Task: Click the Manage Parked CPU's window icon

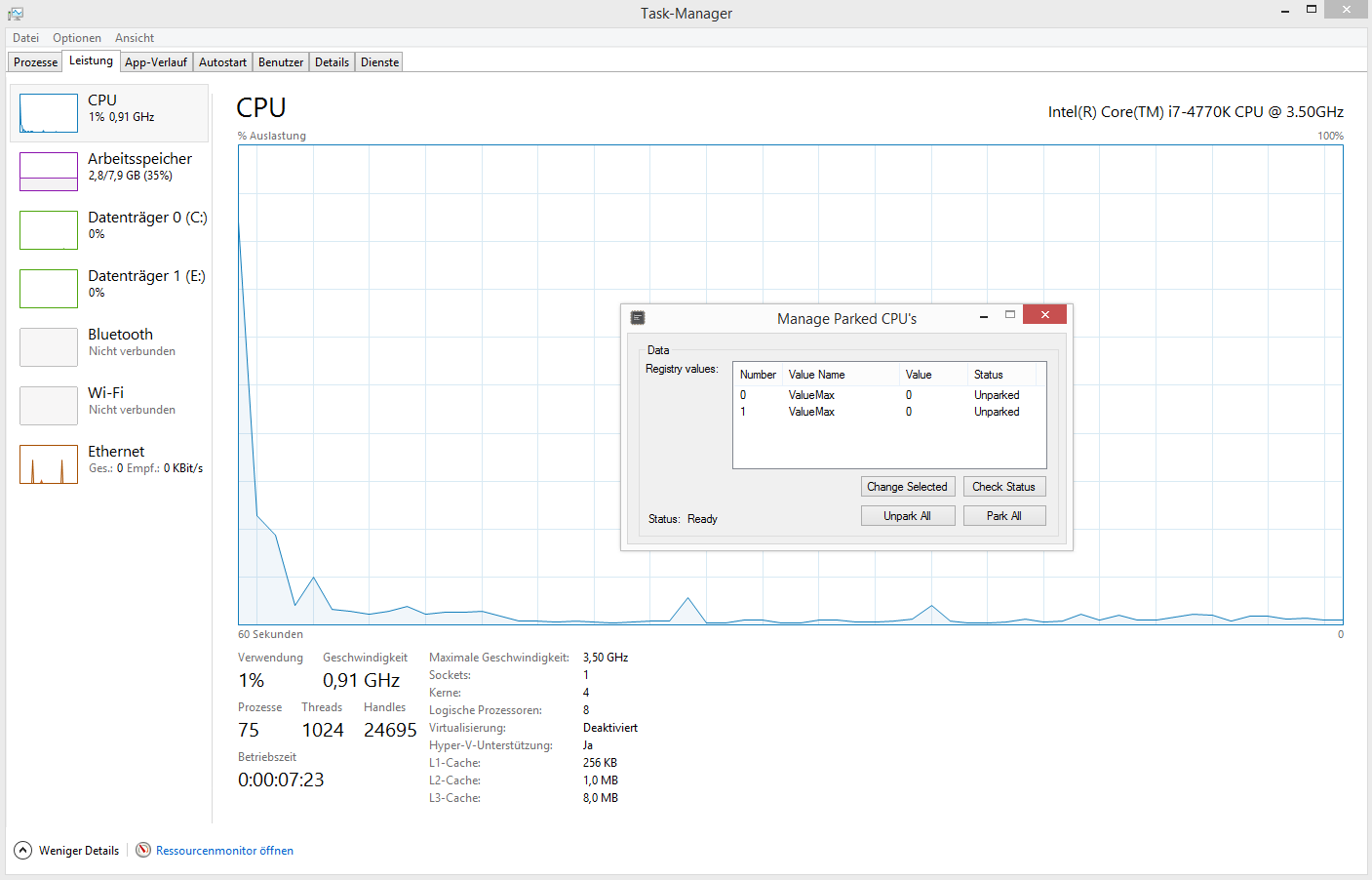Action: 638,318
